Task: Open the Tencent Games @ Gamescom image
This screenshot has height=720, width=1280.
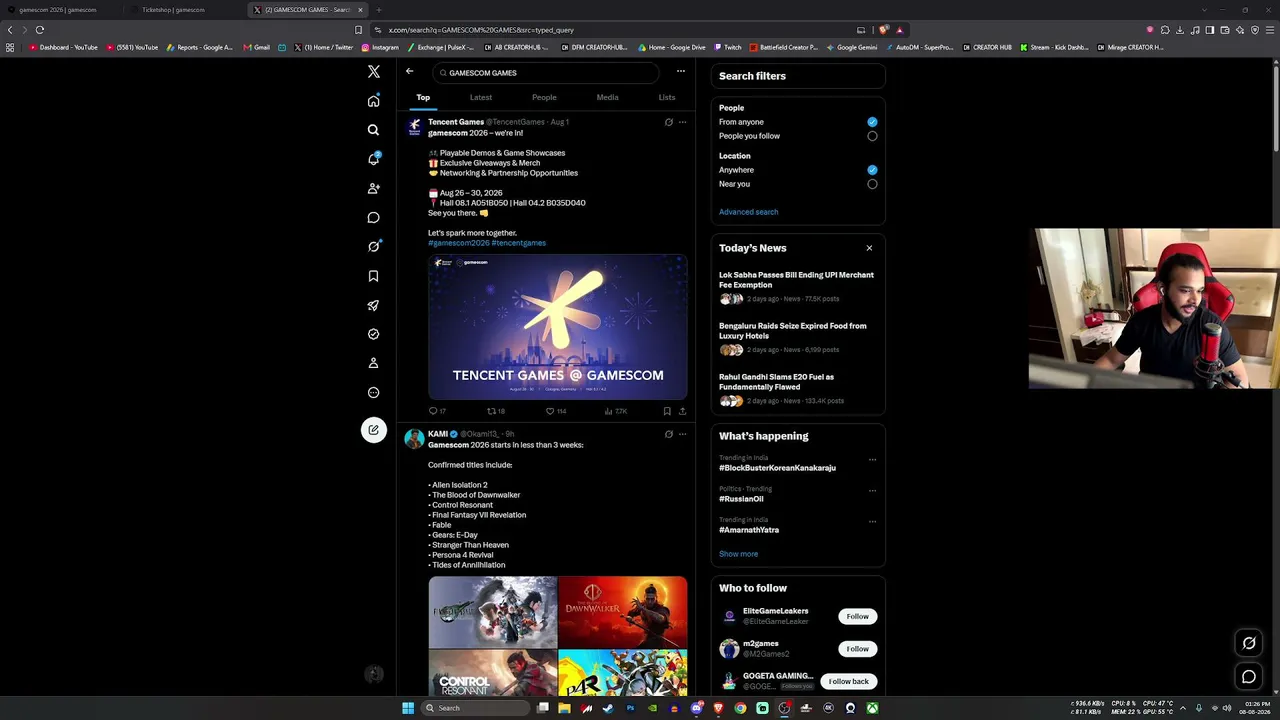Action: pyautogui.click(x=558, y=327)
